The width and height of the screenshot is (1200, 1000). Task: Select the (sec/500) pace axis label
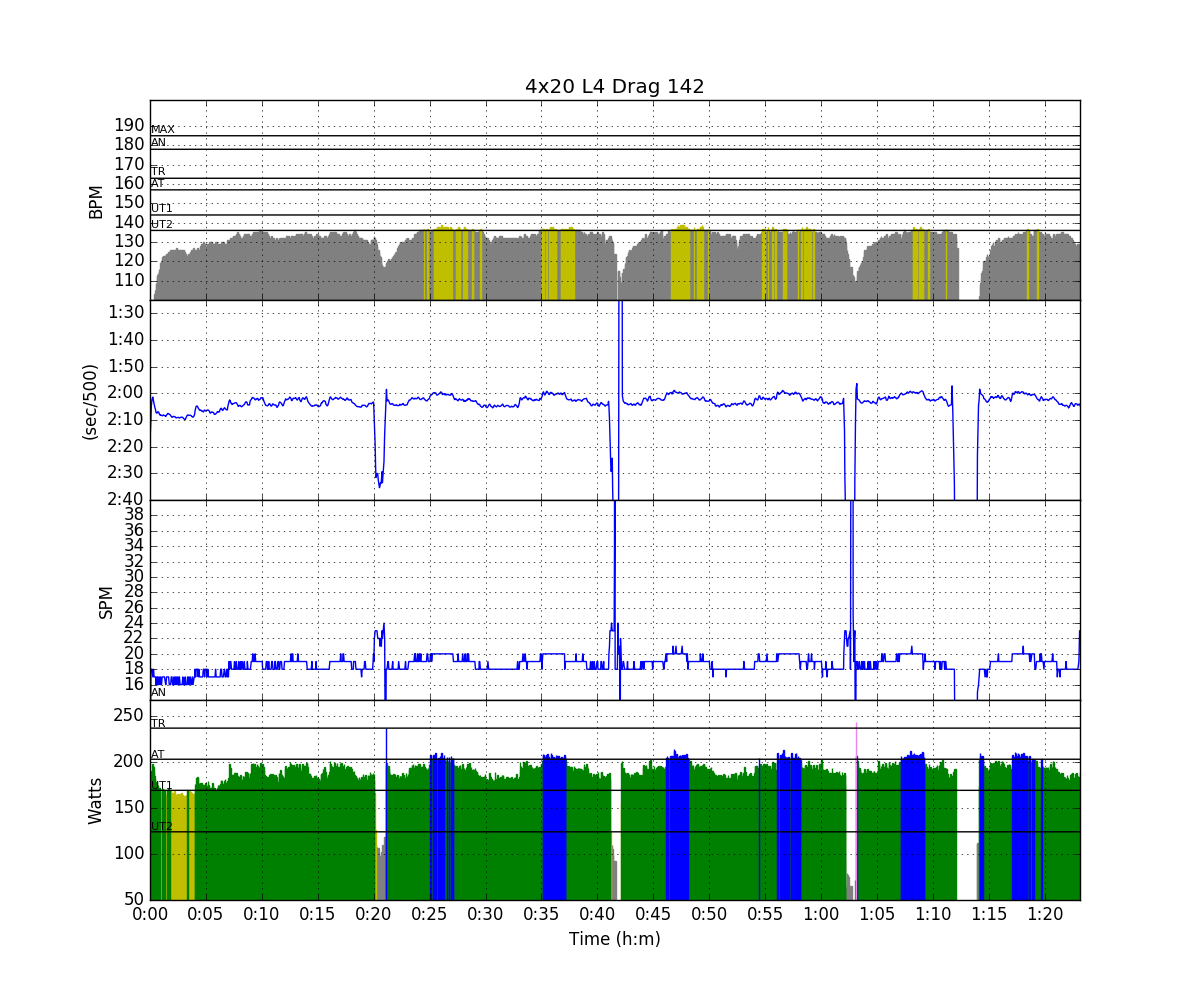point(89,400)
